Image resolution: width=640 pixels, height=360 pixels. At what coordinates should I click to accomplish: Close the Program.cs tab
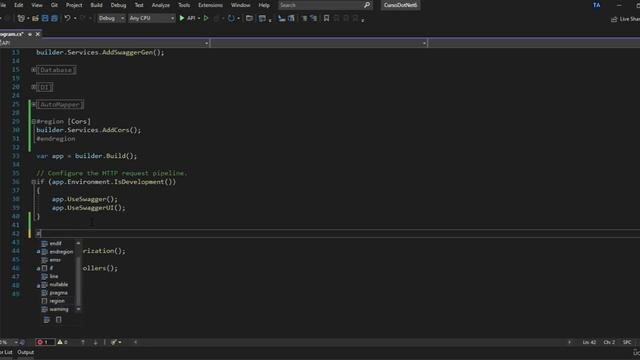pos(38,34)
